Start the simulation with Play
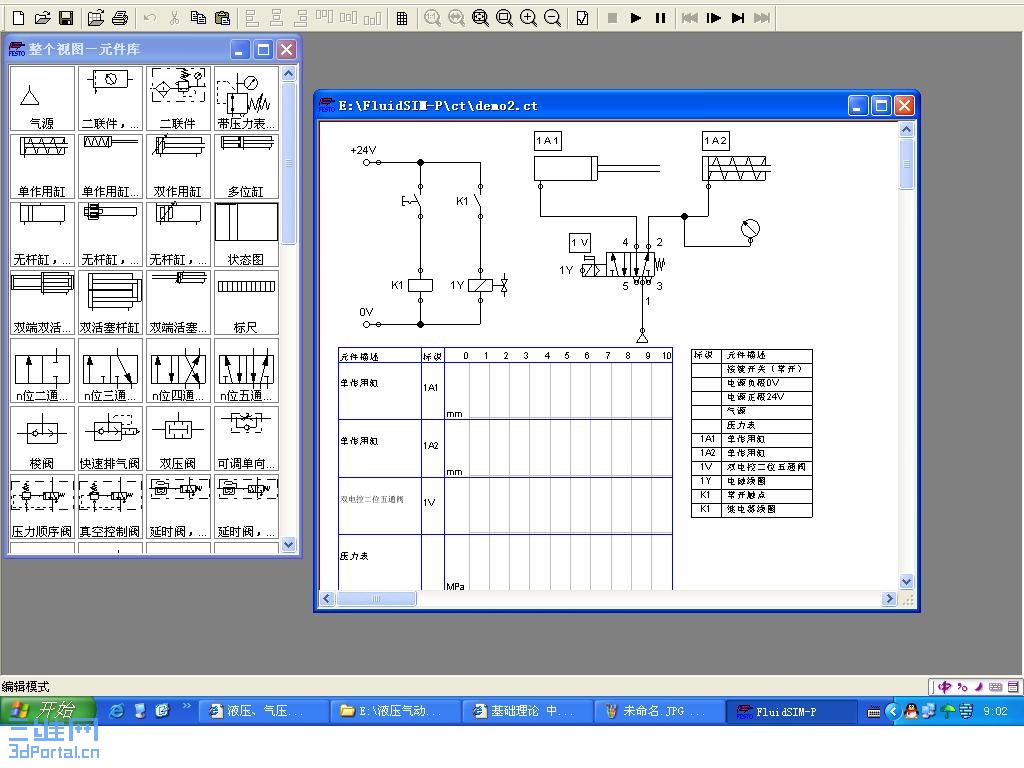Screen dimensions: 1024x768 (x=635, y=18)
